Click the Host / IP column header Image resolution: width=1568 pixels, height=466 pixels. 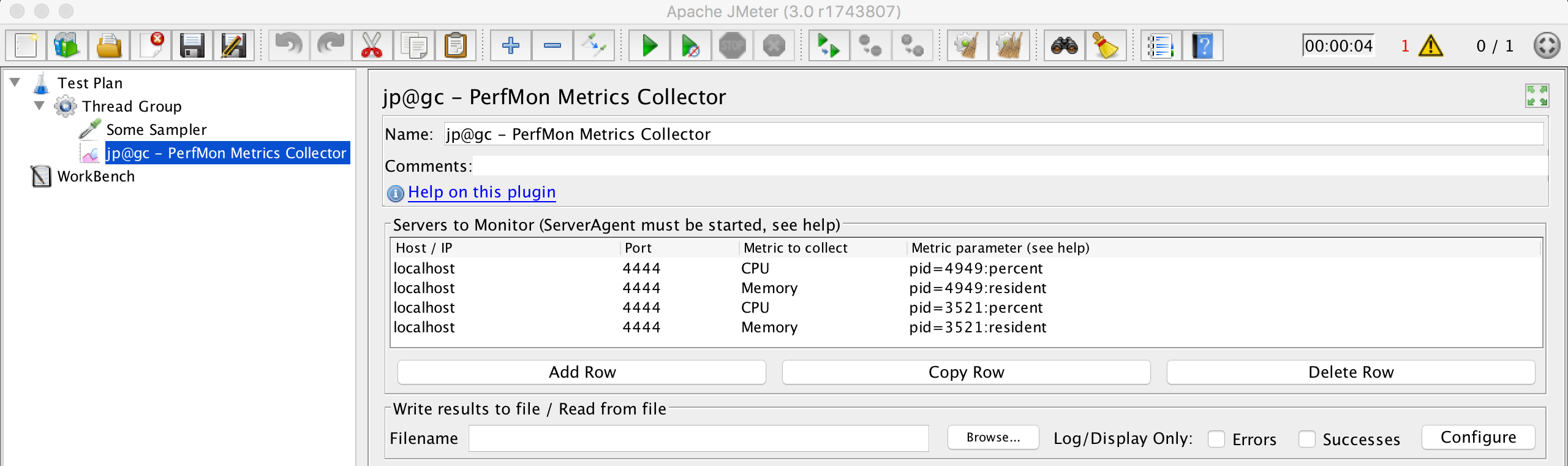click(x=505, y=248)
